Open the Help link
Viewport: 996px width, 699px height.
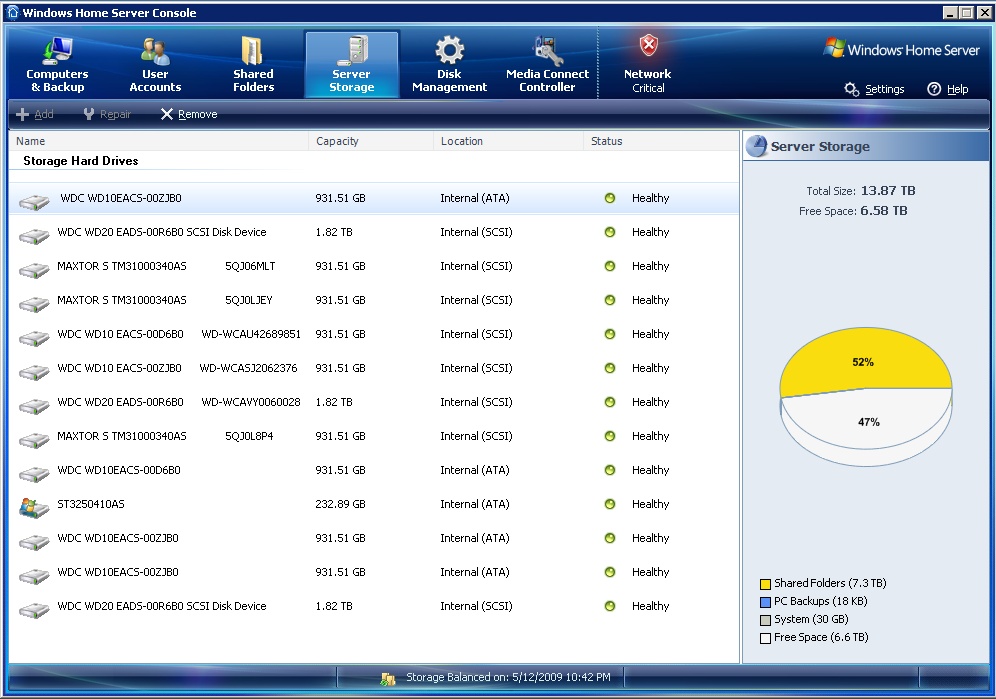pos(948,89)
